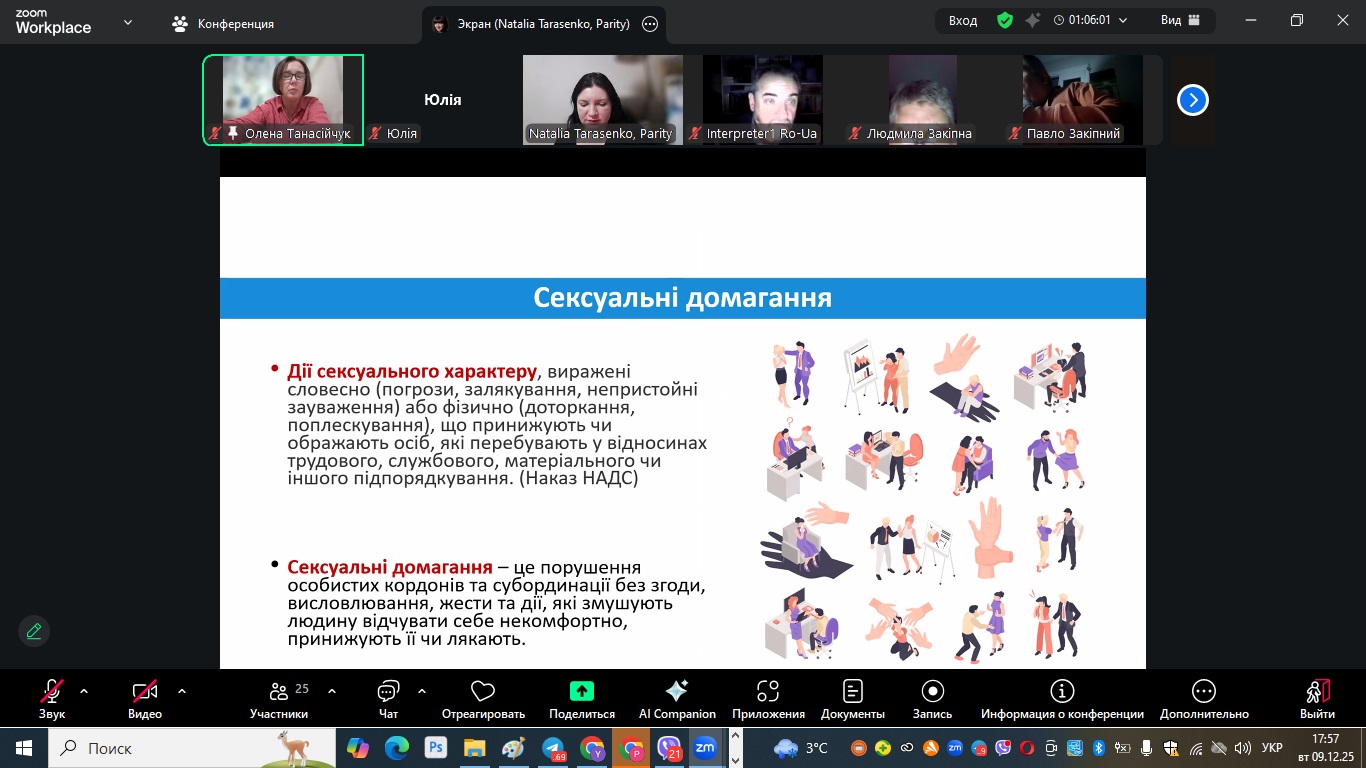This screenshot has height=768, width=1366.
Task: Unmute the microphone (Звук)
Action: click(52, 692)
